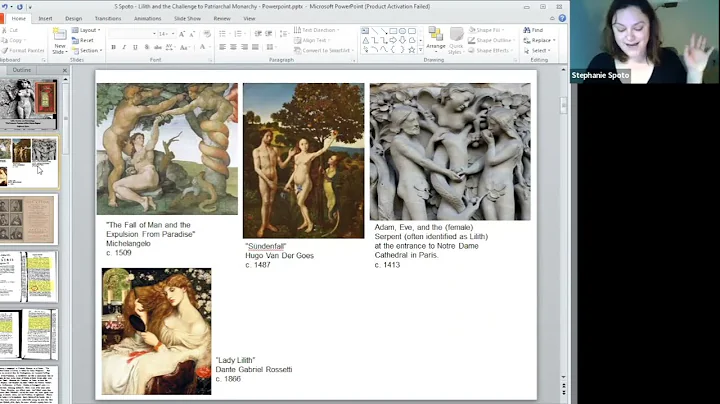Screen dimensions: 720x404
Task: Open Character Spacing dropdown
Action: tap(170, 47)
